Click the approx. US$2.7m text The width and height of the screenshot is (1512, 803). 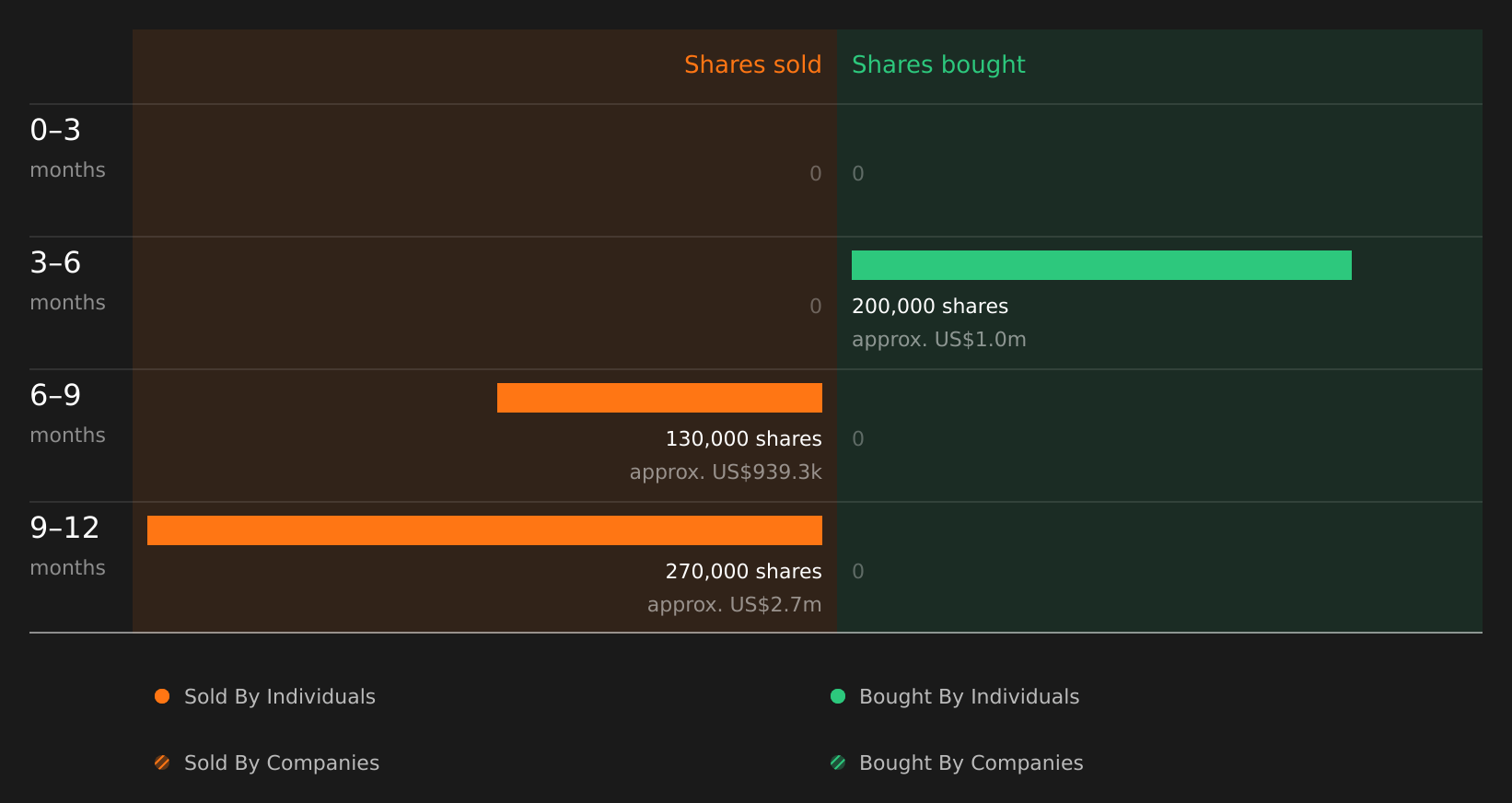pyautogui.click(x=734, y=605)
